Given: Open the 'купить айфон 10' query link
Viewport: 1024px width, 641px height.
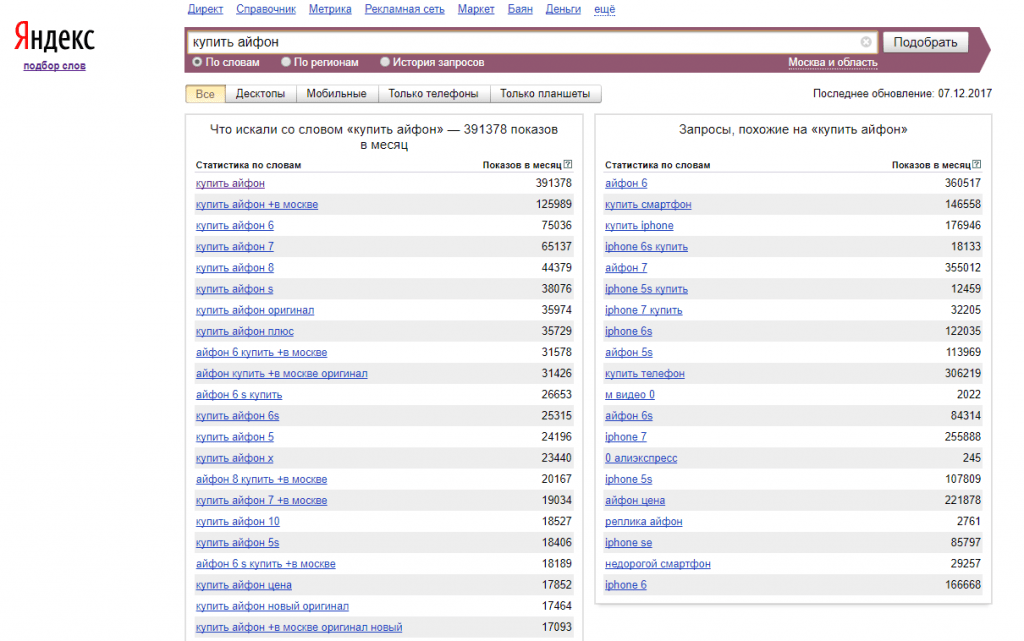Looking at the screenshot, I should [x=238, y=522].
